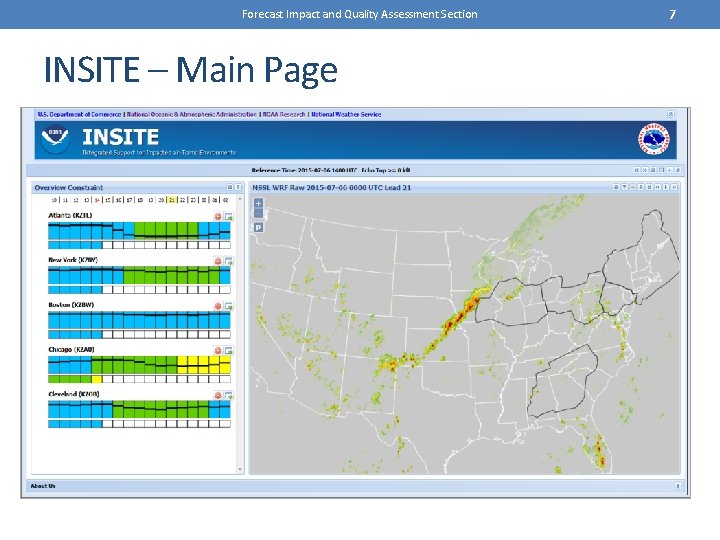720x540 pixels.
Task: Open the National Oceanic & Atmospheric Administration link
Action: 191,114
